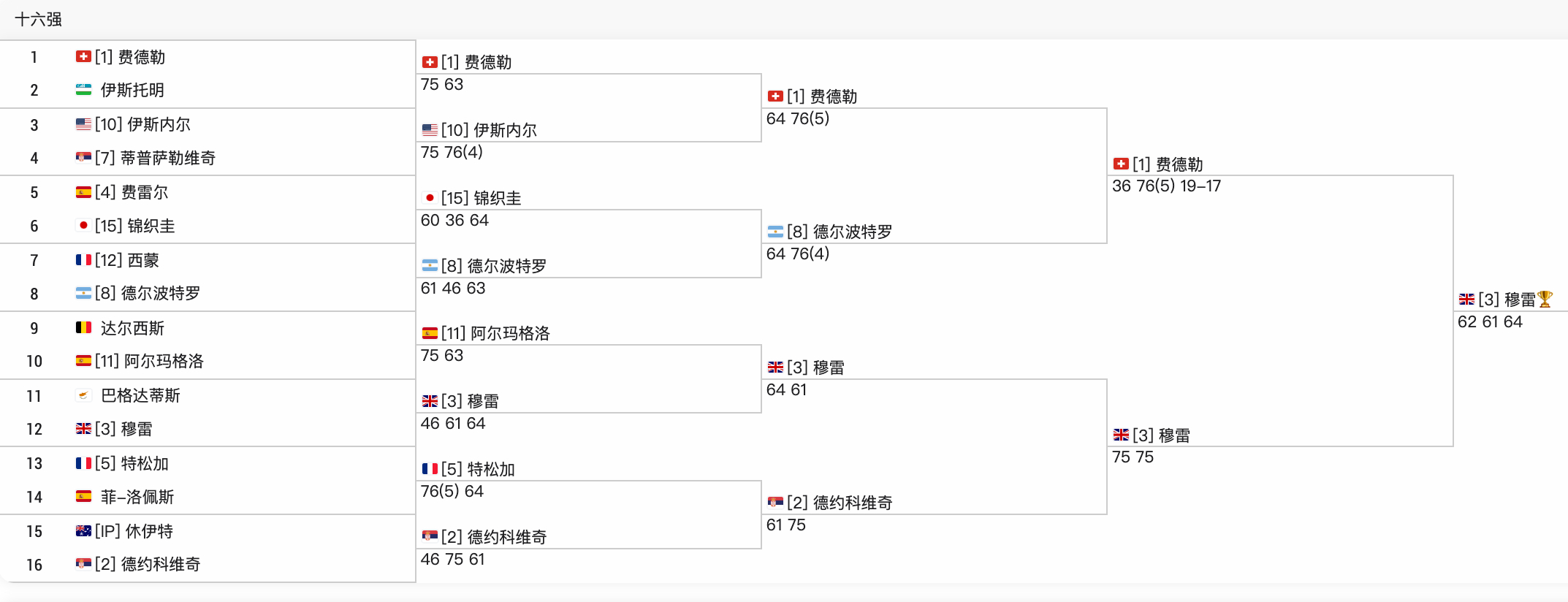Open player [7] 蒂普萨勒维奇 in row 4
Screen dimensions: 1568x602
pyautogui.click(x=155, y=158)
